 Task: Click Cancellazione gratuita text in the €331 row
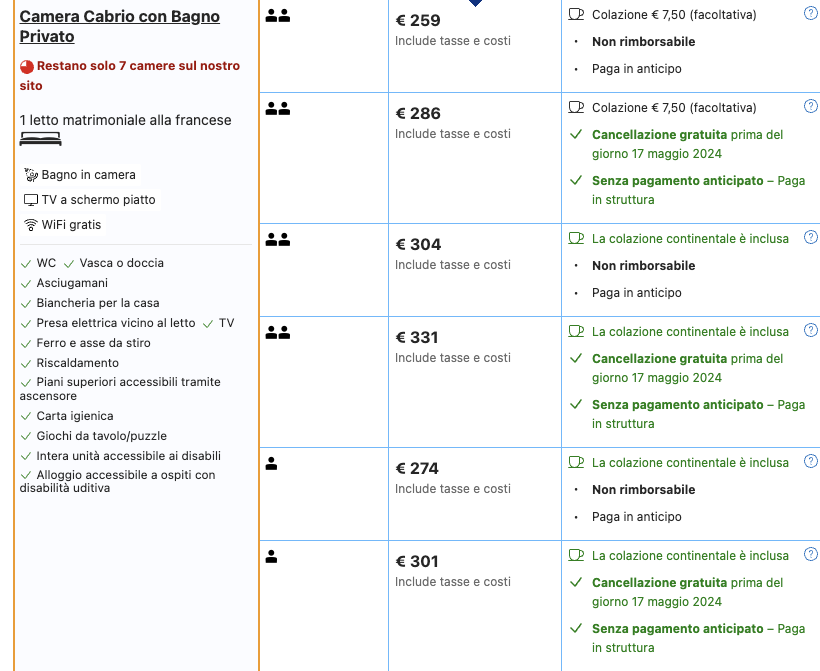coord(659,358)
